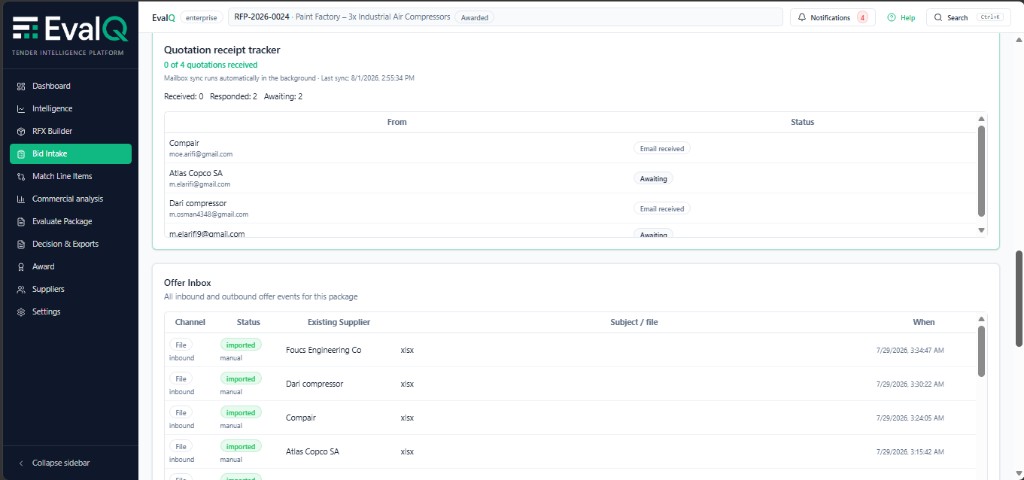Click the Bid Intake clipboard icon
This screenshot has height=480, width=1024.
(21, 154)
